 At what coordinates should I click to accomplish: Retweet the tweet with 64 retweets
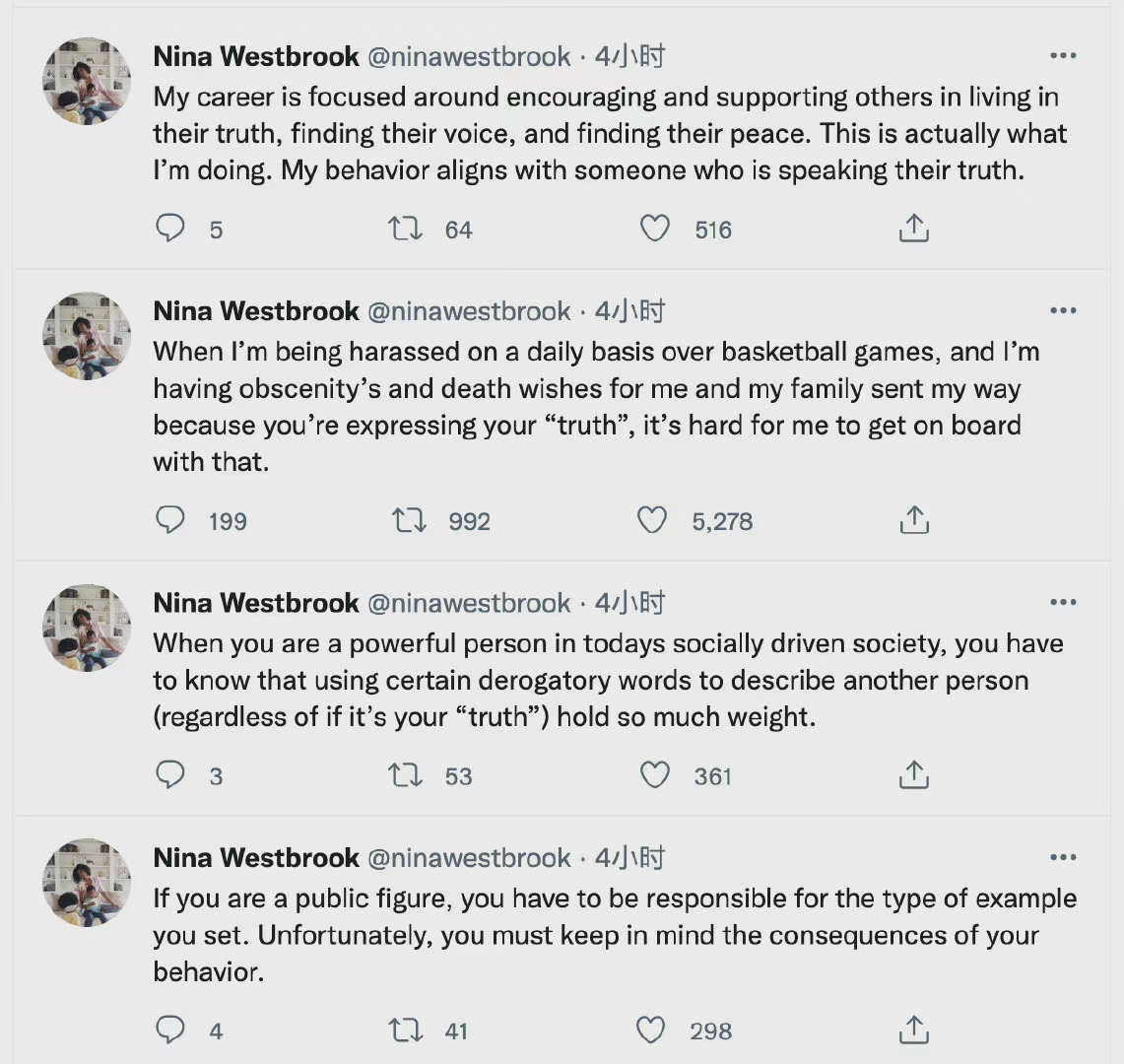[x=405, y=229]
